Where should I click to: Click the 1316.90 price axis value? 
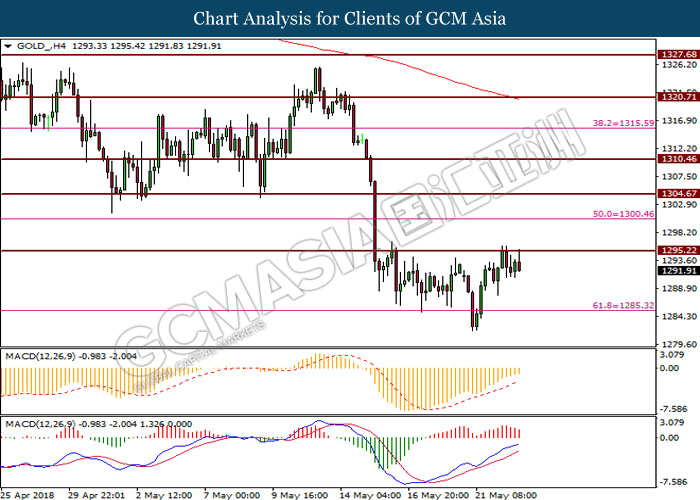(679, 121)
